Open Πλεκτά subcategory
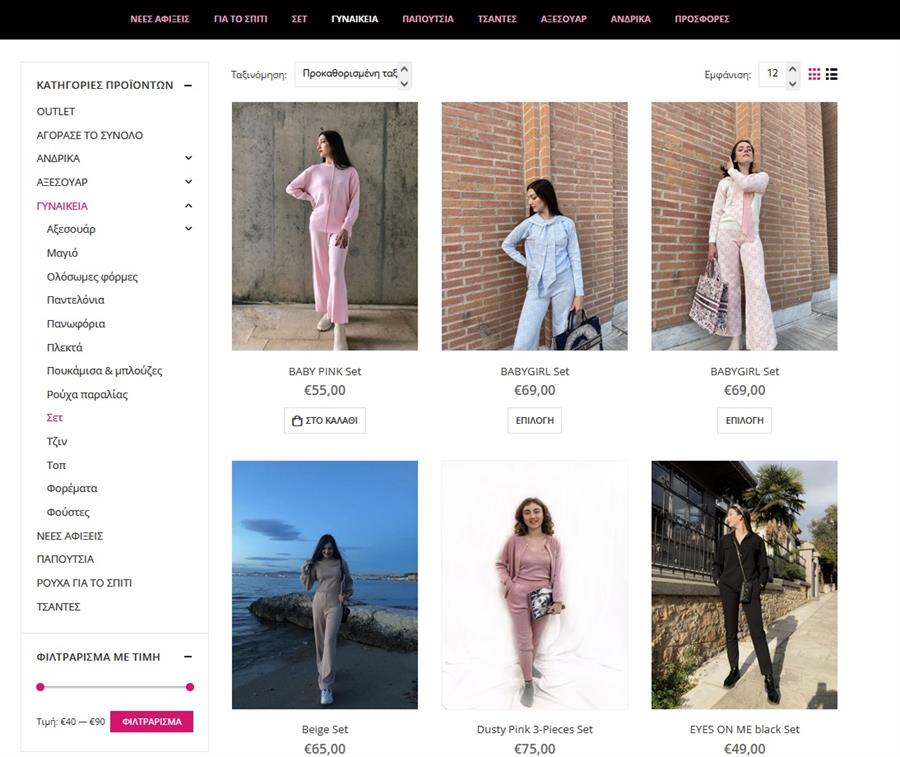 click(x=64, y=348)
